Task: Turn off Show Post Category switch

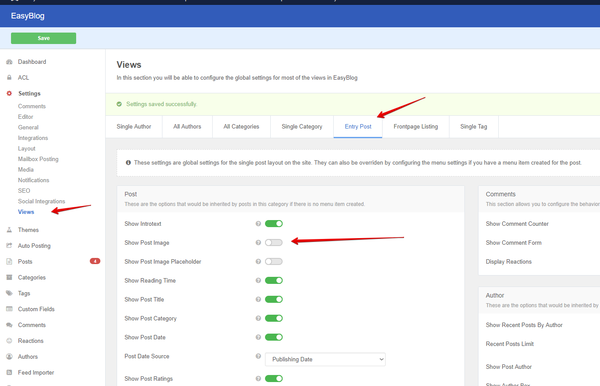Action: point(274,318)
